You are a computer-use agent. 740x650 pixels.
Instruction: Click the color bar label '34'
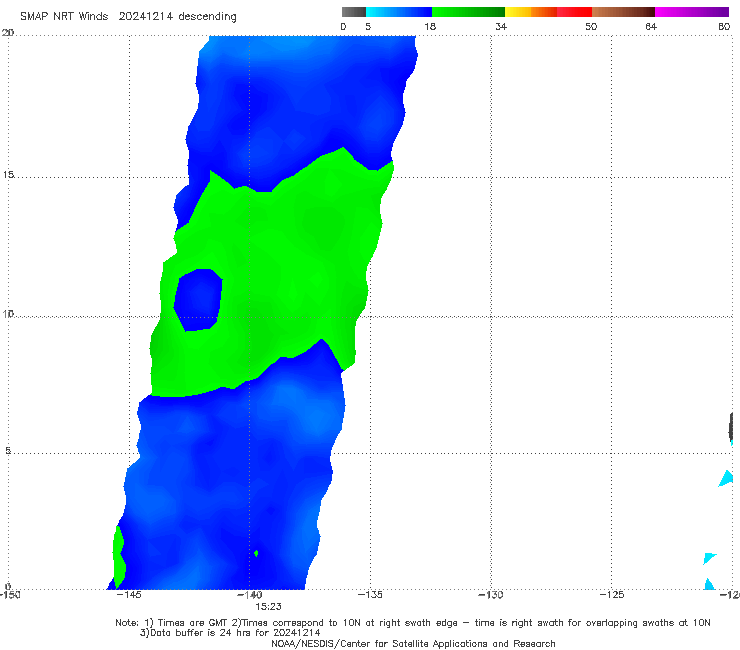(501, 26)
